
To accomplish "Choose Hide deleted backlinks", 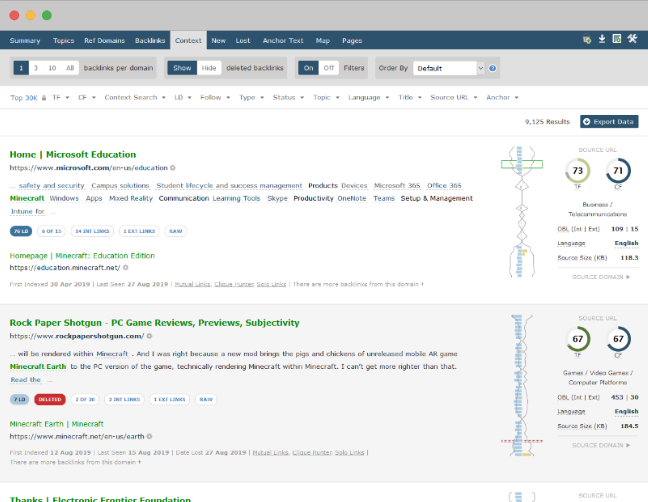I will (209, 68).
